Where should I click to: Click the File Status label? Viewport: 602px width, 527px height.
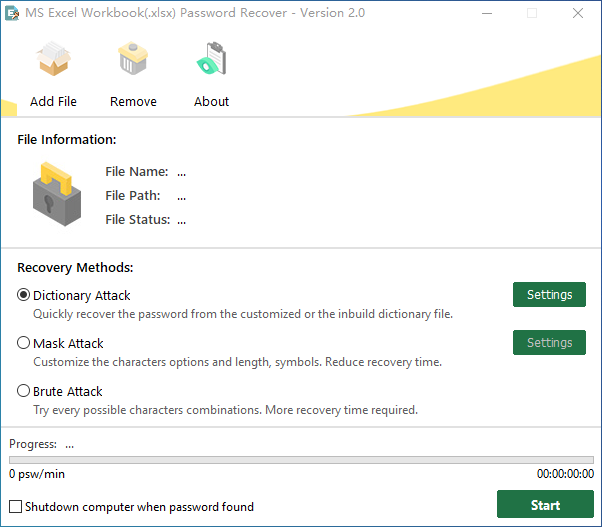coord(138,220)
